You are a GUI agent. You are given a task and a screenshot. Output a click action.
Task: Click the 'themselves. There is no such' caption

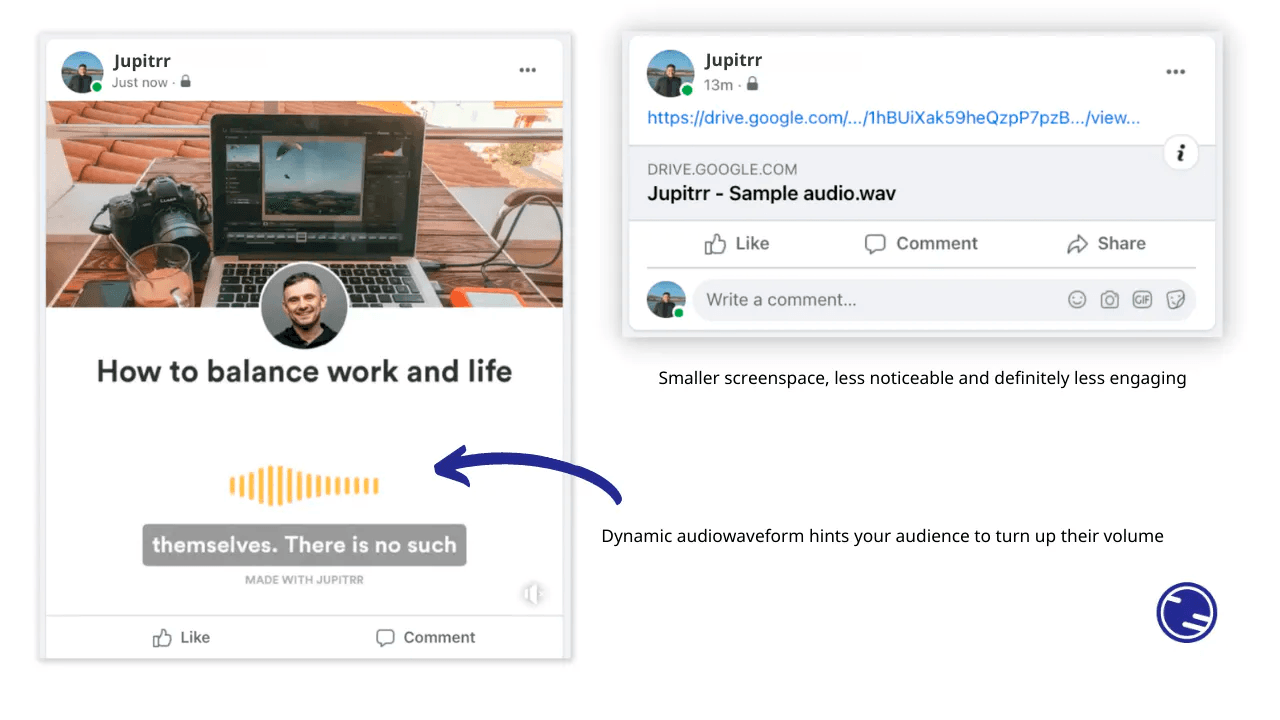(304, 545)
